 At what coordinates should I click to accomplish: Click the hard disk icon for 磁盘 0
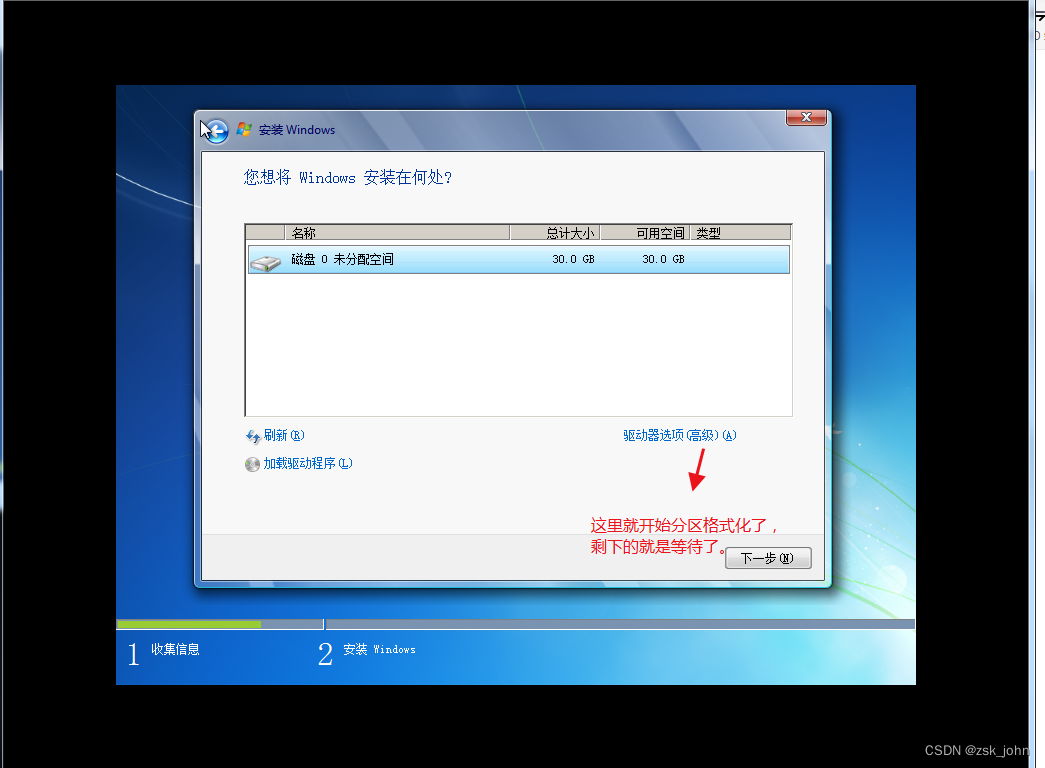(265, 262)
